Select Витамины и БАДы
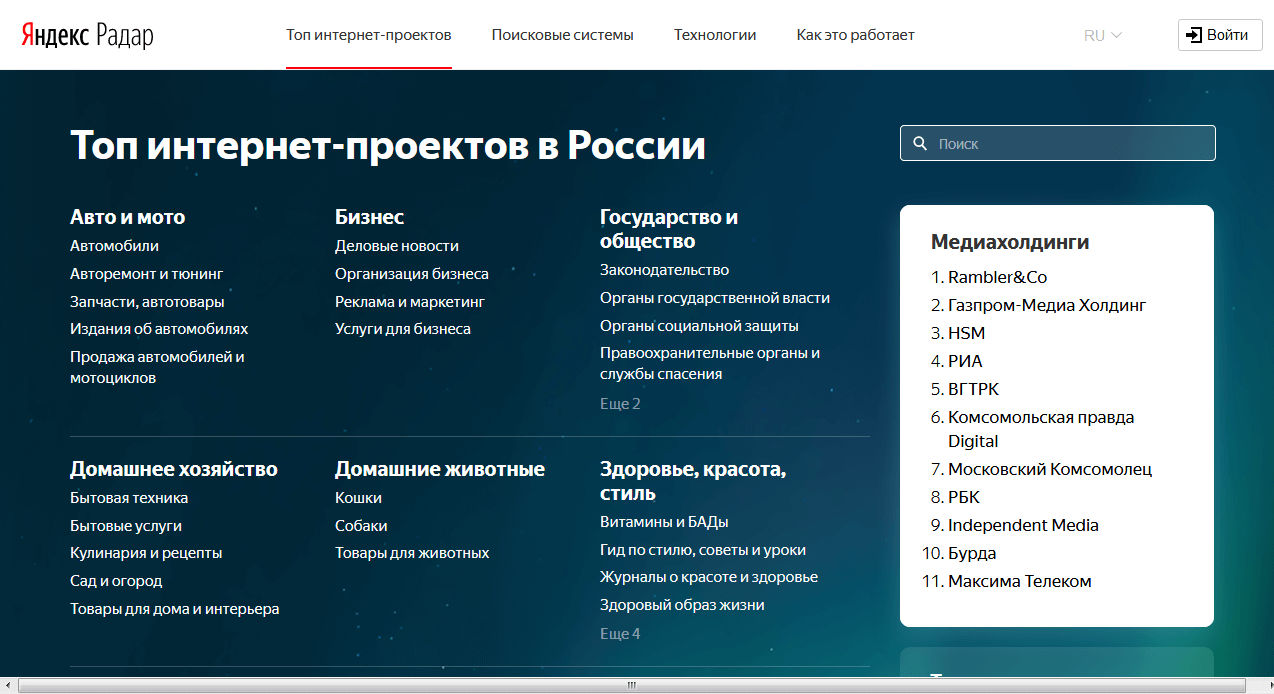The height and width of the screenshot is (694, 1274). tap(664, 522)
